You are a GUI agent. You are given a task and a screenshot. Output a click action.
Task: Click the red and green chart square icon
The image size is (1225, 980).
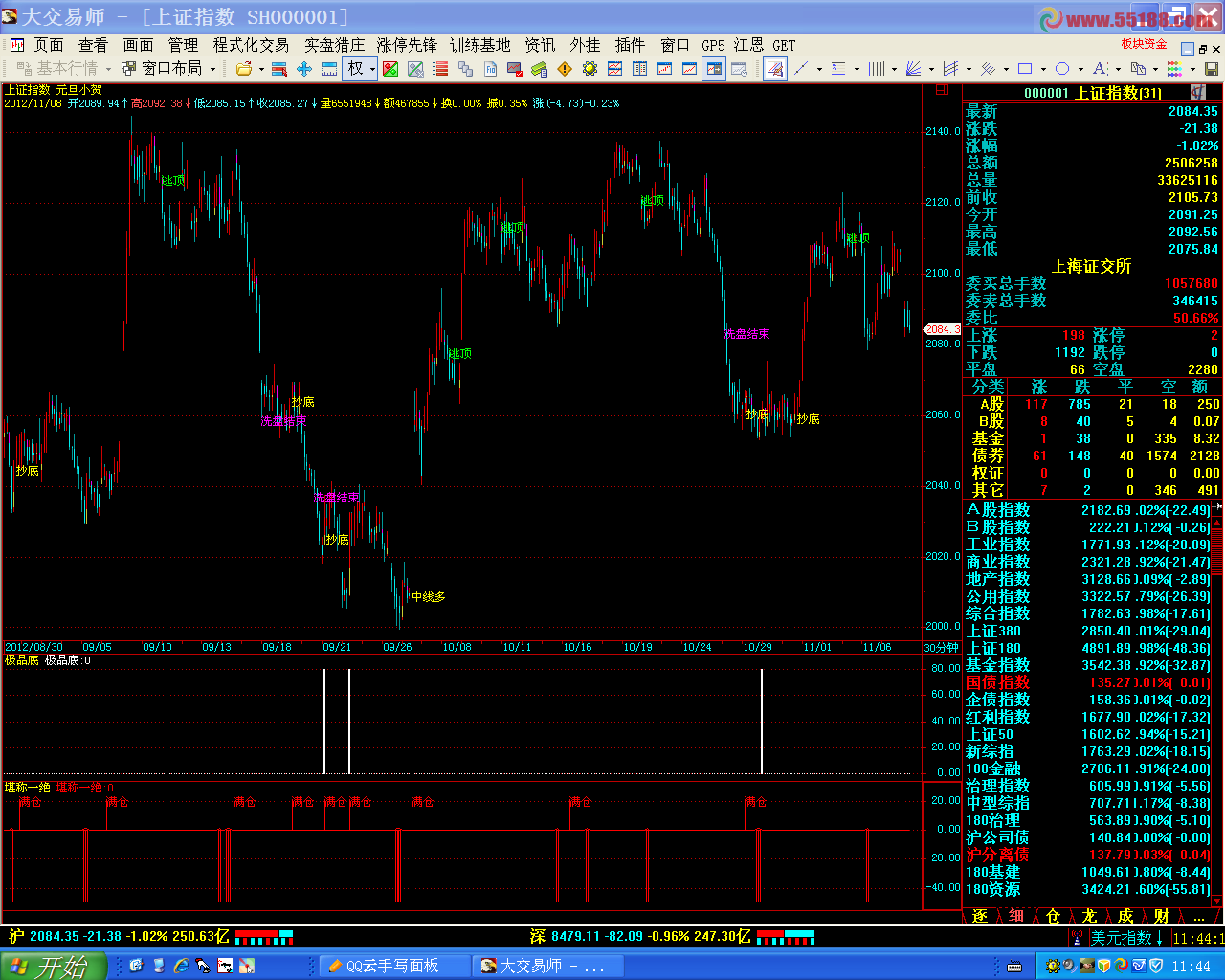click(390, 69)
